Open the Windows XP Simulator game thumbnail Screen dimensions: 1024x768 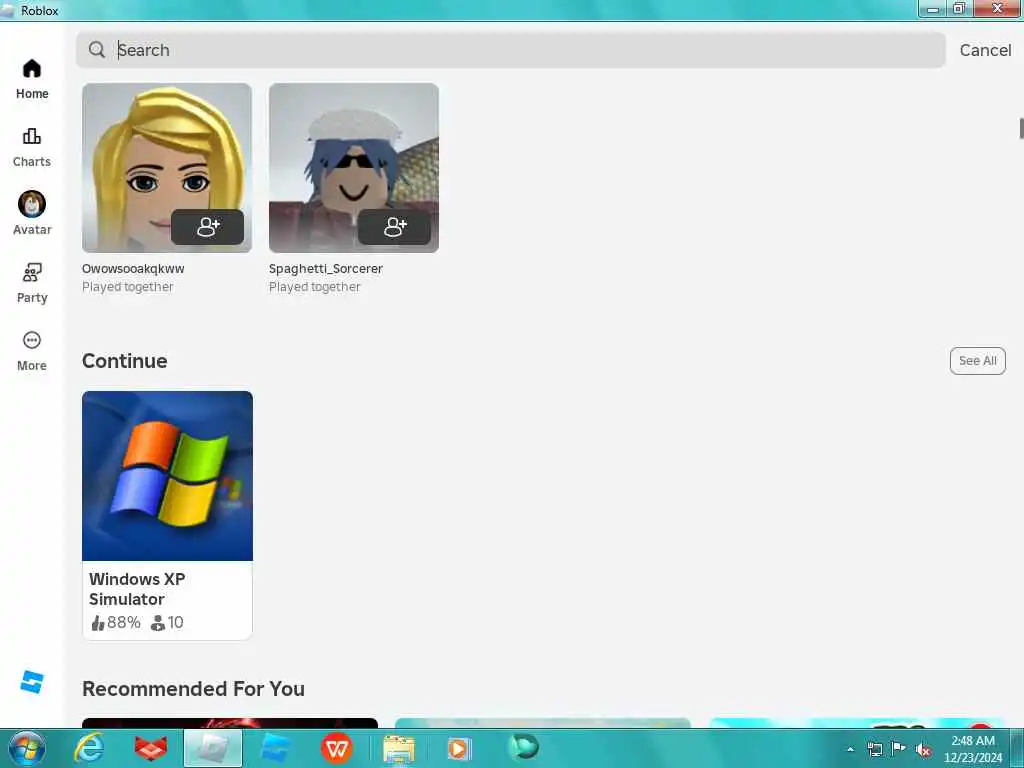[167, 476]
